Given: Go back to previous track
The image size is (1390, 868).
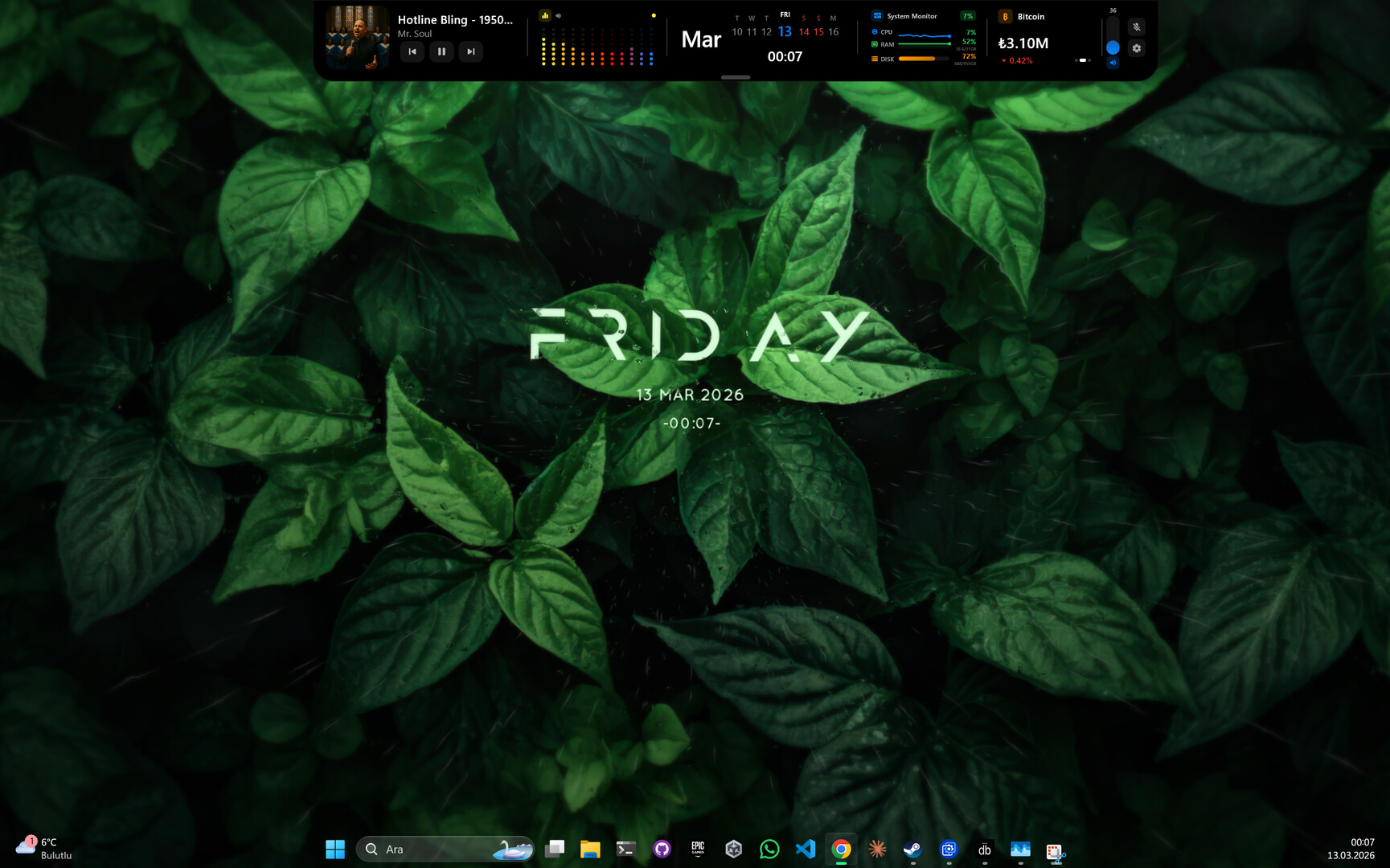Looking at the screenshot, I should (412, 51).
